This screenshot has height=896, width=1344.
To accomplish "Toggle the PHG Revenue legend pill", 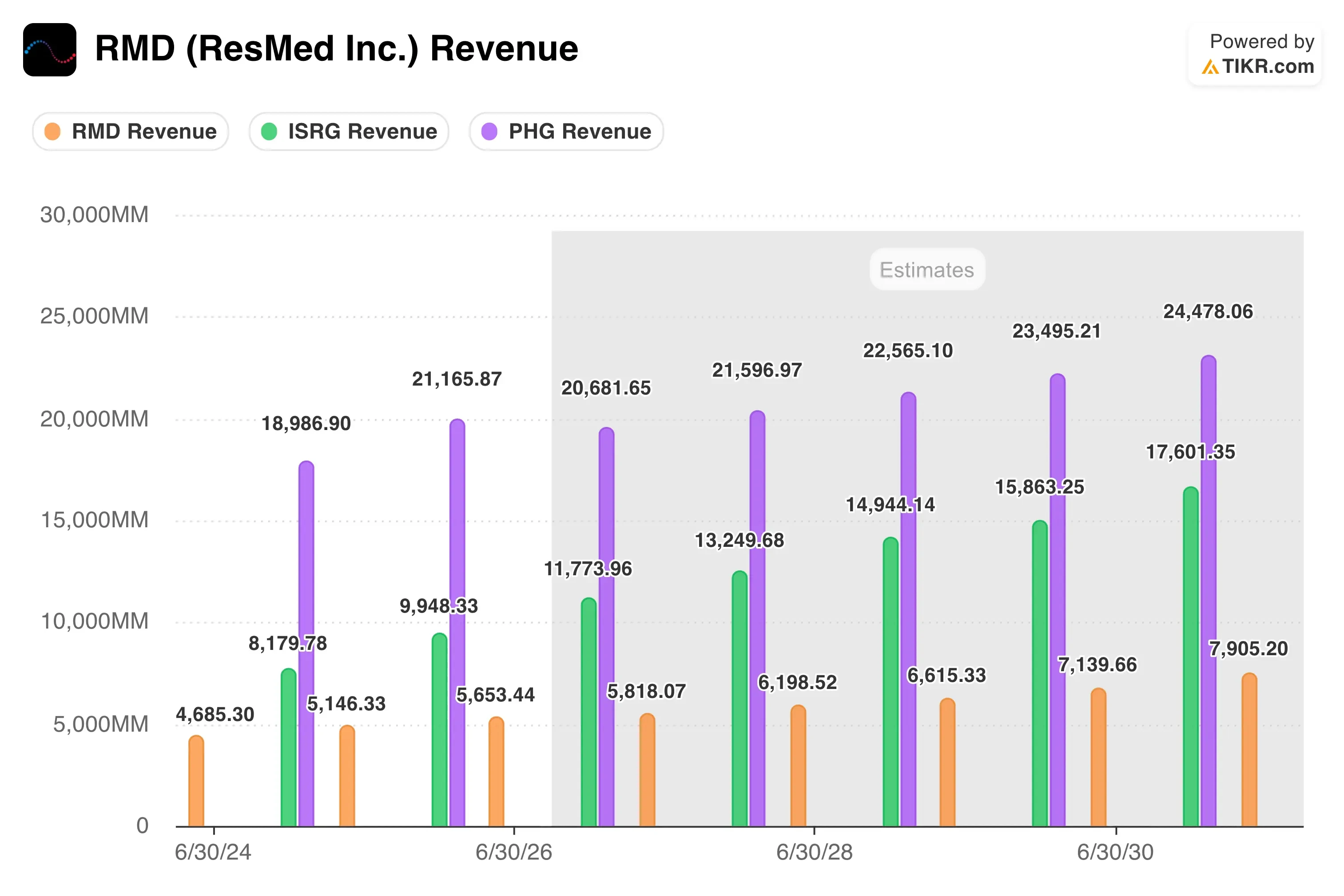I will coord(566,131).
